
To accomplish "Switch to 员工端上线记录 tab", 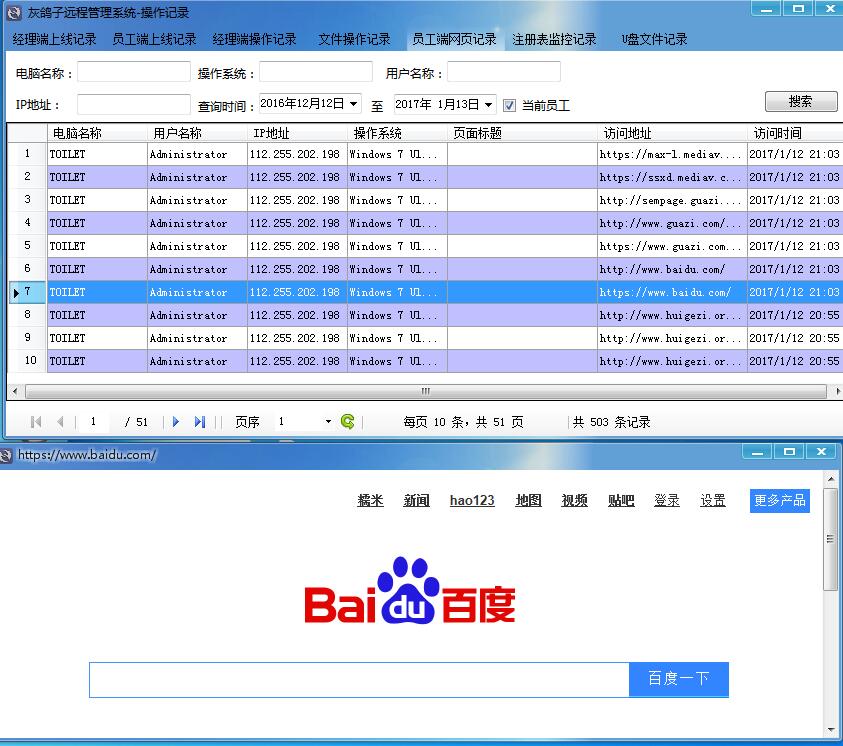I will (154, 39).
